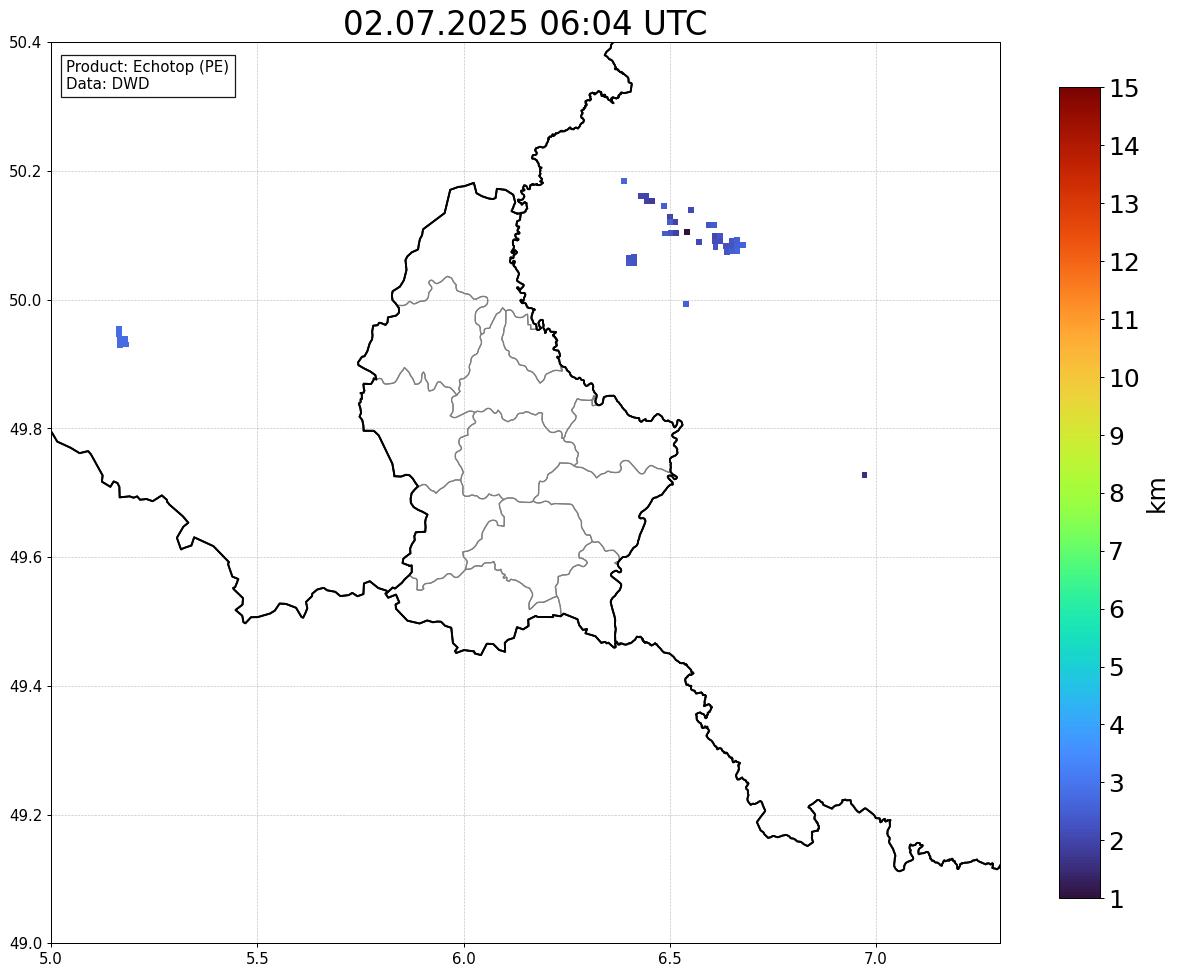Click the colorbar tick label 12
1178x976 pixels.
pyautogui.click(x=1124, y=262)
